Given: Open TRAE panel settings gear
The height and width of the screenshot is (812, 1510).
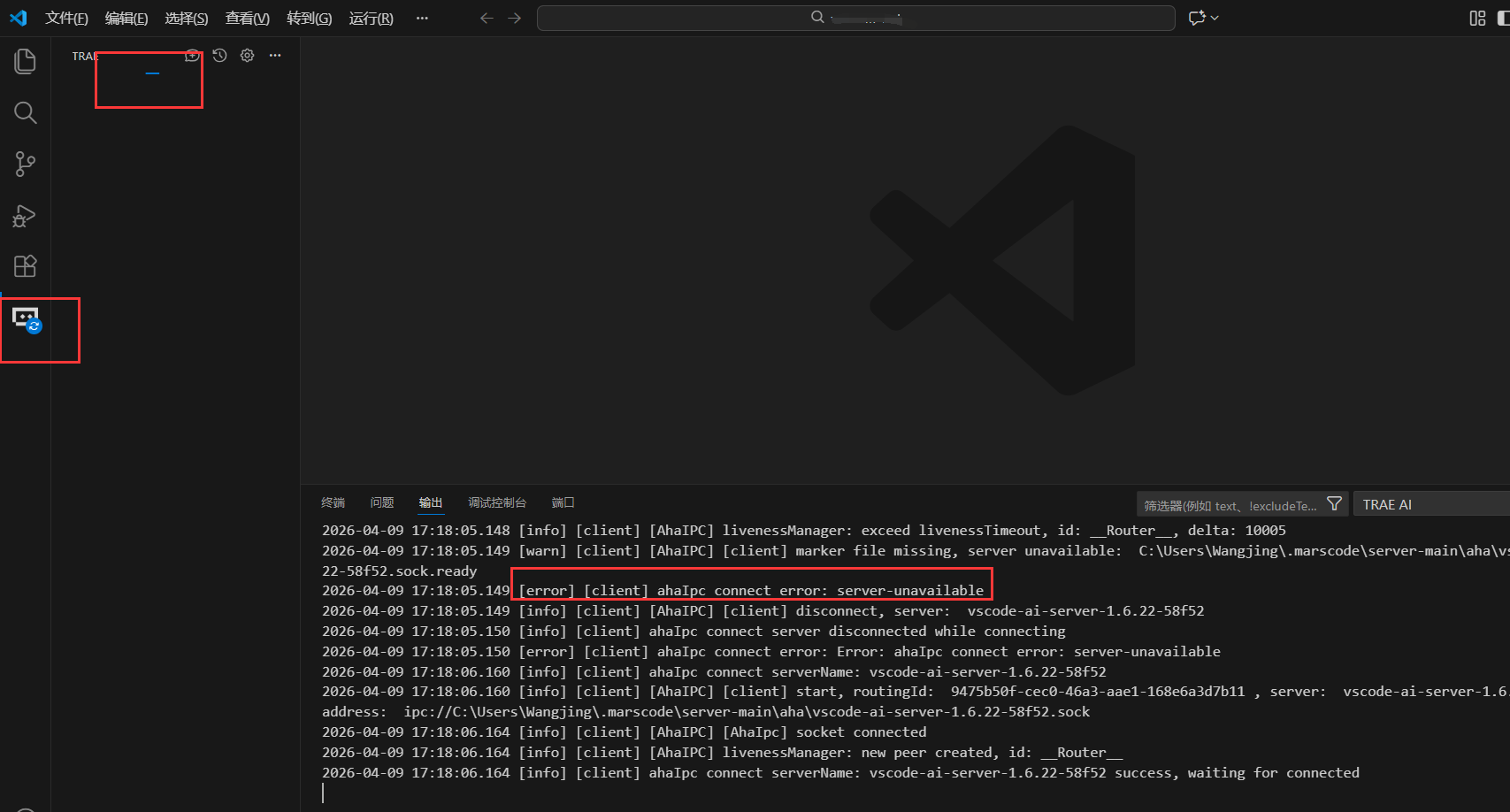Looking at the screenshot, I should 248,56.
